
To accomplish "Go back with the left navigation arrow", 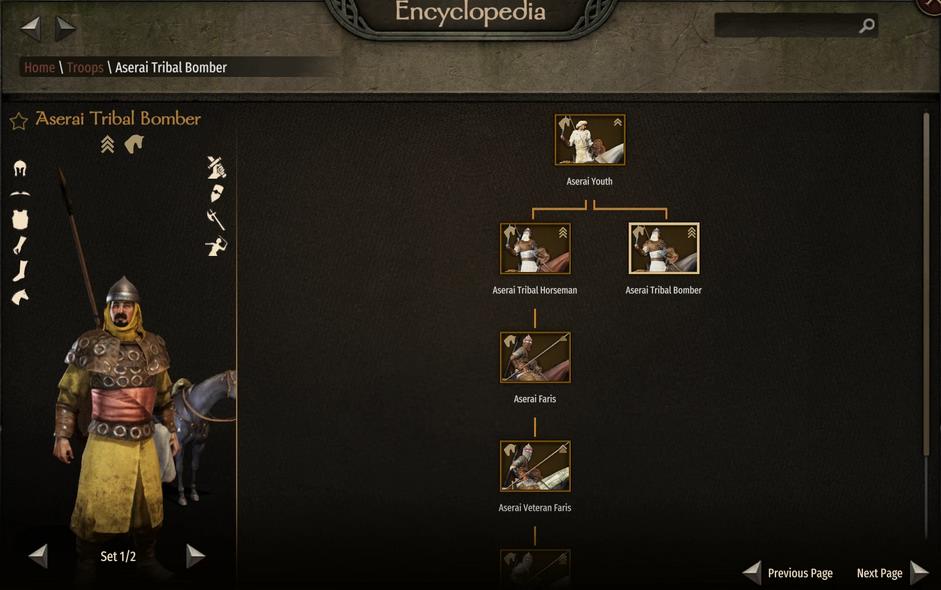I will pyautogui.click(x=31, y=28).
